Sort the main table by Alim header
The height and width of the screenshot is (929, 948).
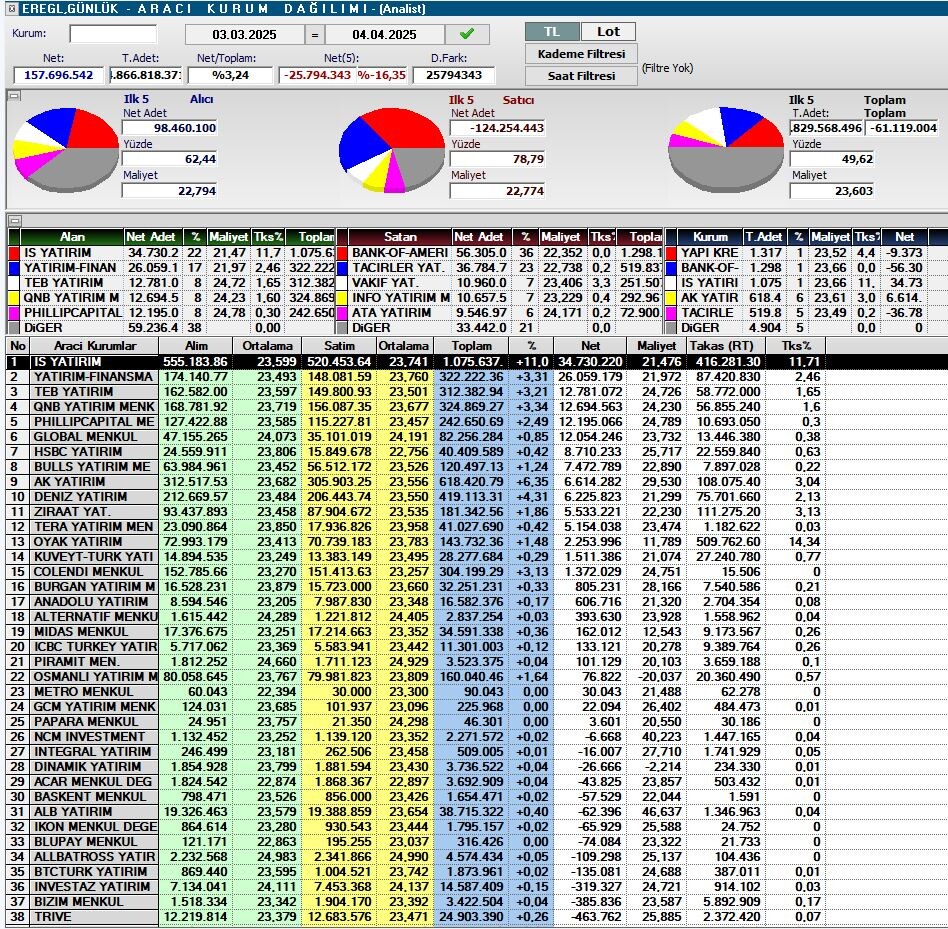[196, 346]
